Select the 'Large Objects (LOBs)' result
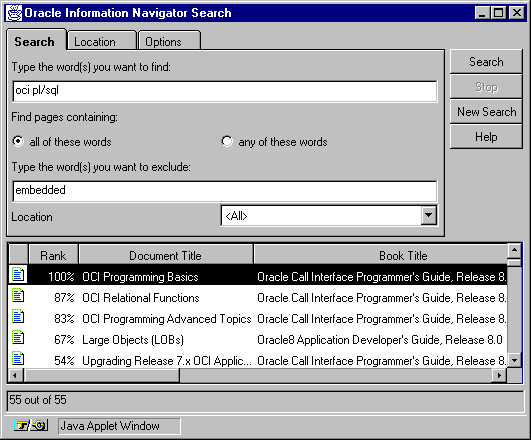531x440 pixels. tap(133, 340)
